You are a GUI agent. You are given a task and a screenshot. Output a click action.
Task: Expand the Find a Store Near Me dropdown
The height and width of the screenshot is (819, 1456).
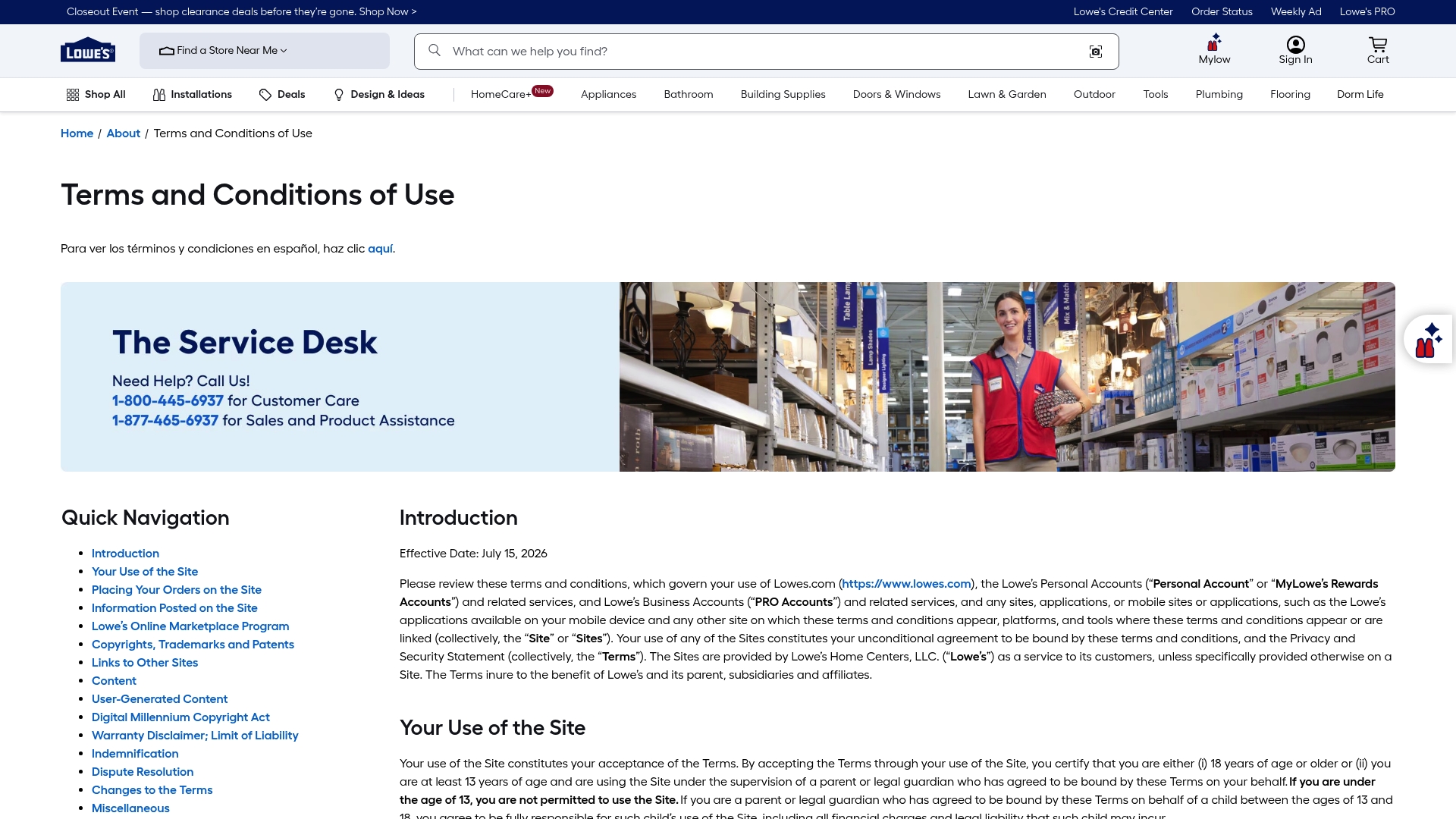(265, 51)
